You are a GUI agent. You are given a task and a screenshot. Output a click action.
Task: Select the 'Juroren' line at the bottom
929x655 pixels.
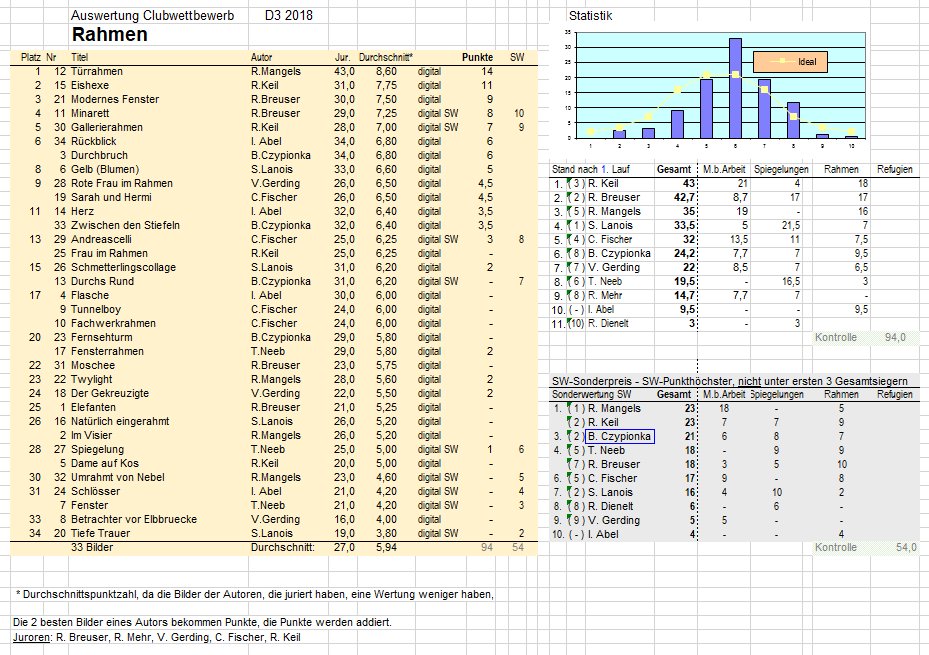[156, 638]
